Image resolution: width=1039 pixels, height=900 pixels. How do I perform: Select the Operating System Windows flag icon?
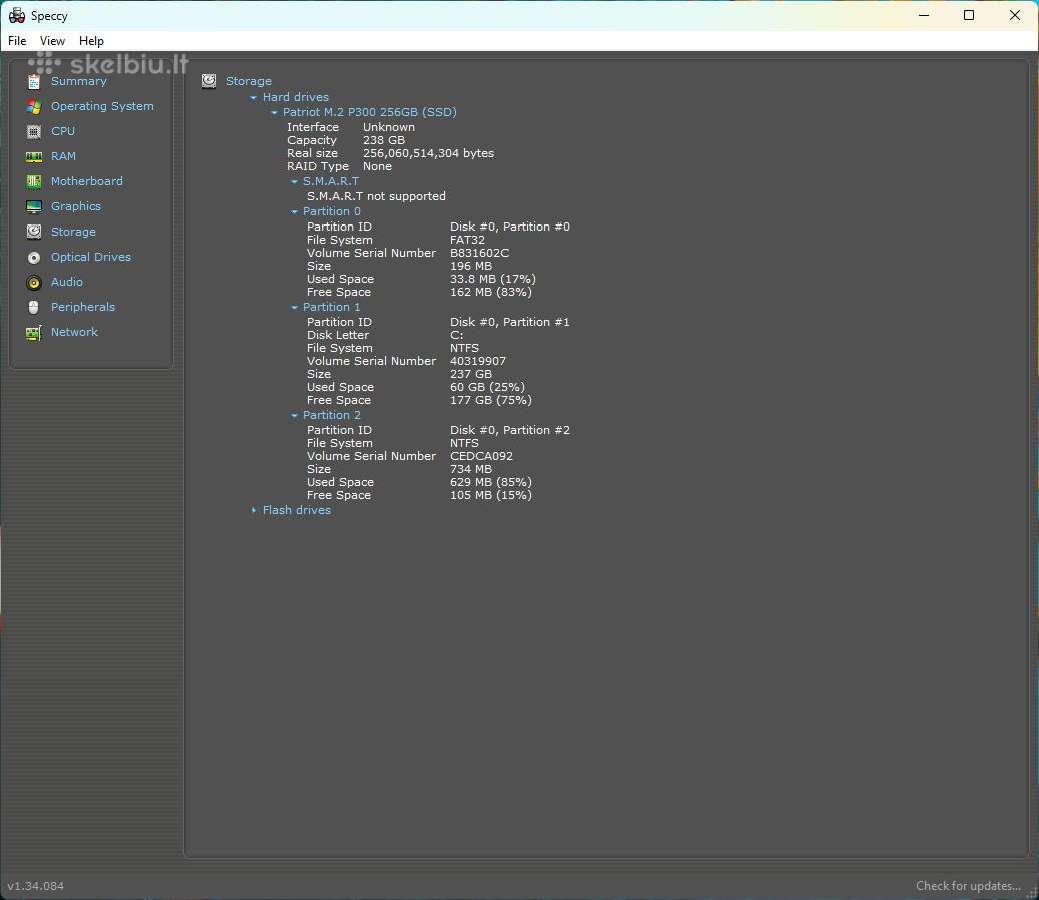pyautogui.click(x=34, y=107)
